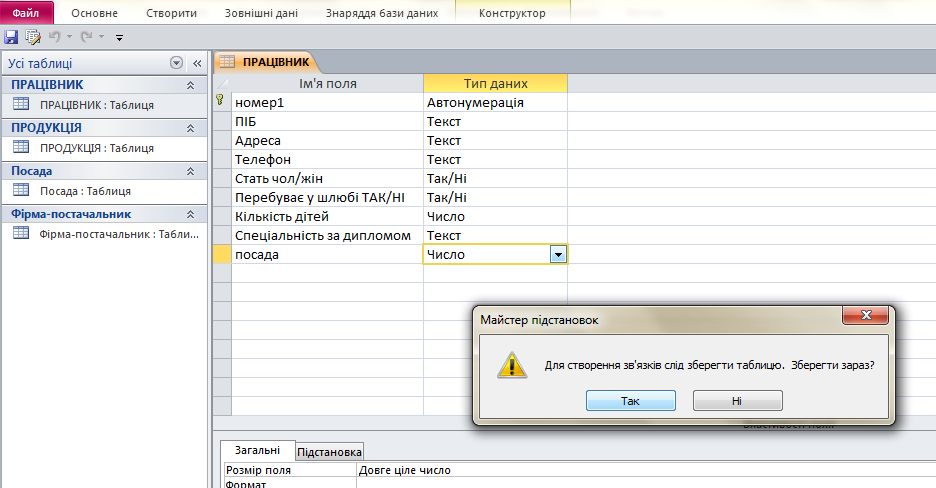
Task: Click the warning icon in the dialog
Action: (512, 365)
